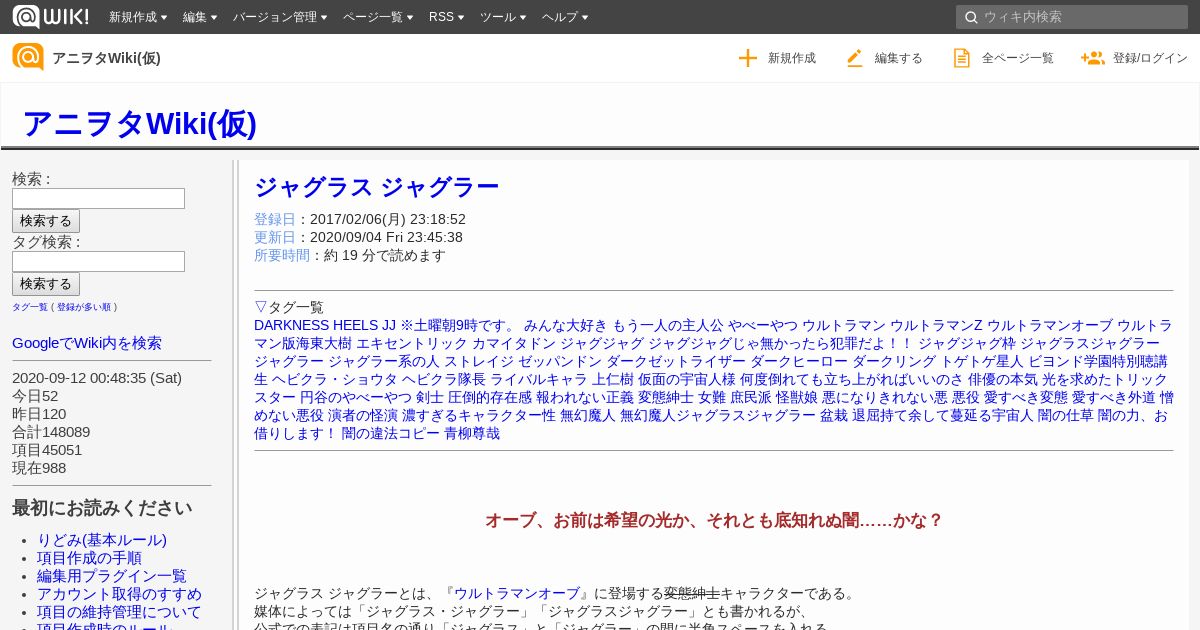The height and width of the screenshot is (630, 1200).
Task: Click the アニヲタWiki(仮) site name in header
Action: tap(106, 58)
